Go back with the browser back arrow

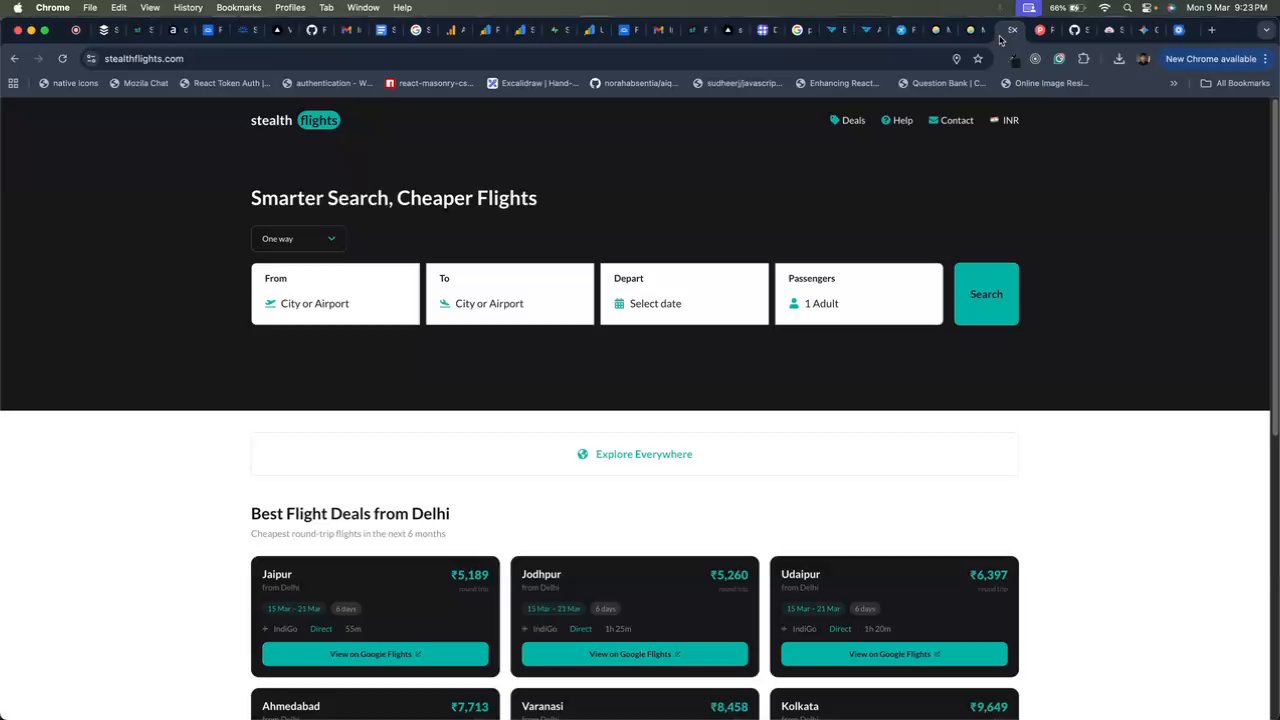coord(14,59)
